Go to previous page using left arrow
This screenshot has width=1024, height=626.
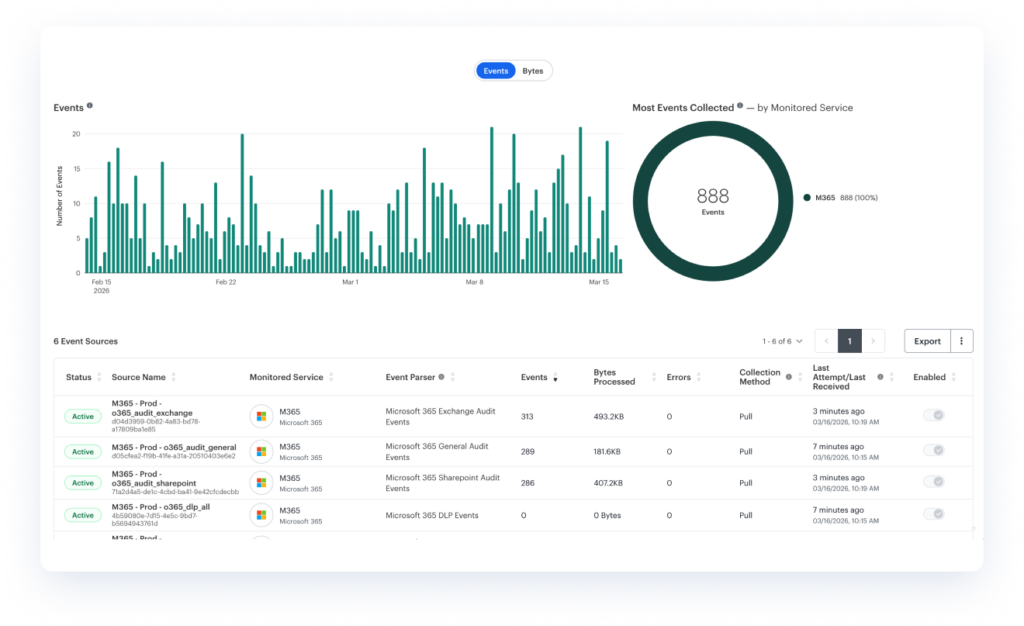[x=827, y=341]
